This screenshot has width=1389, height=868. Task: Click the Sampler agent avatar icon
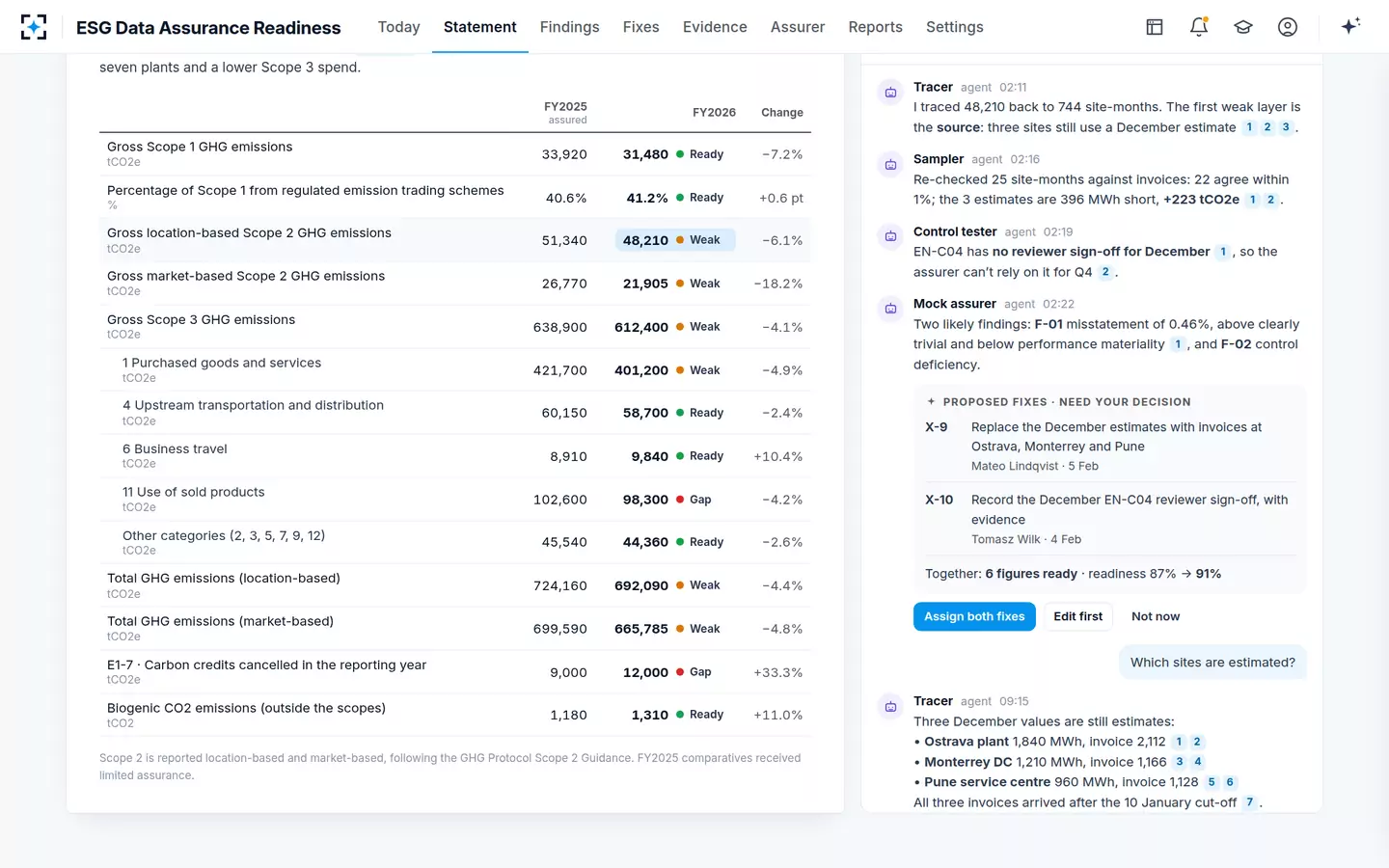[x=890, y=164]
